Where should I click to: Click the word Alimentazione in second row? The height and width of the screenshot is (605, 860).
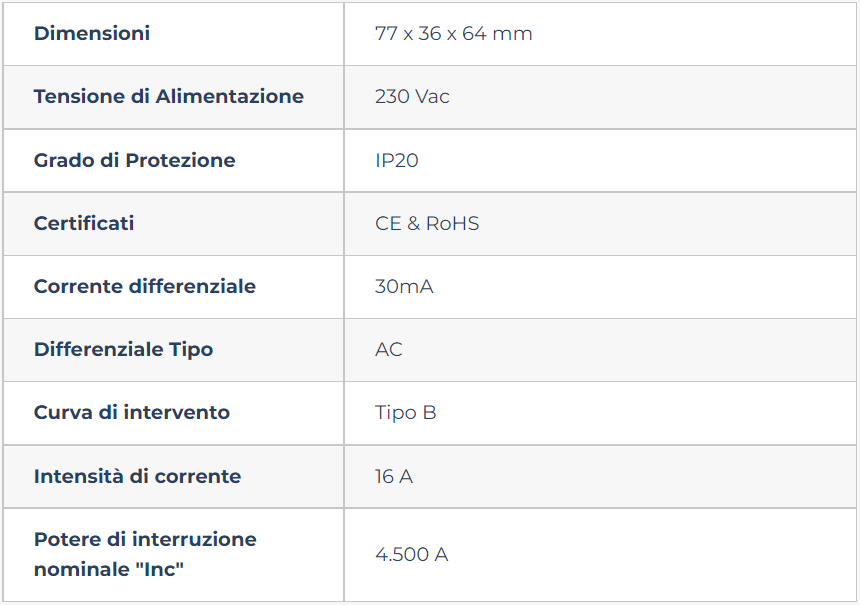[230, 97]
